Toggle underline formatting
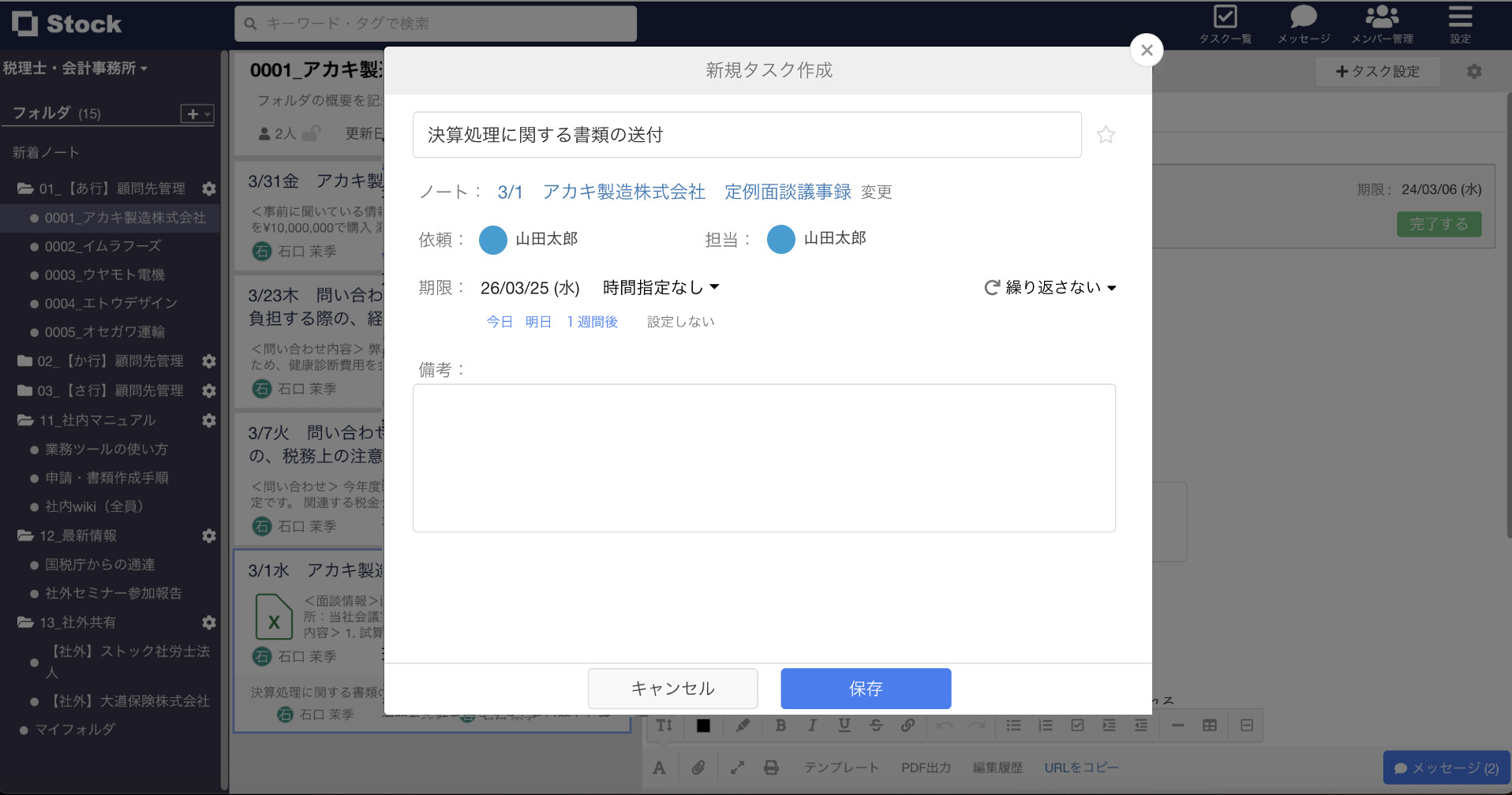Viewport: 1512px width, 795px height. 844,725
